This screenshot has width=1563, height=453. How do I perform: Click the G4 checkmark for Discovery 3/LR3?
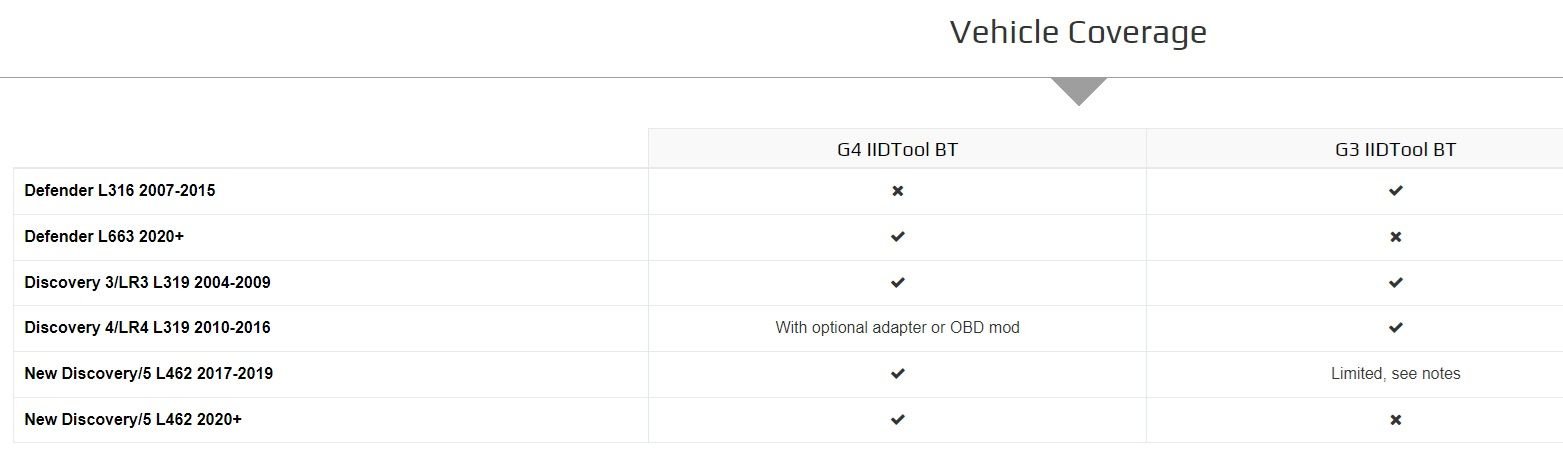[x=897, y=283]
